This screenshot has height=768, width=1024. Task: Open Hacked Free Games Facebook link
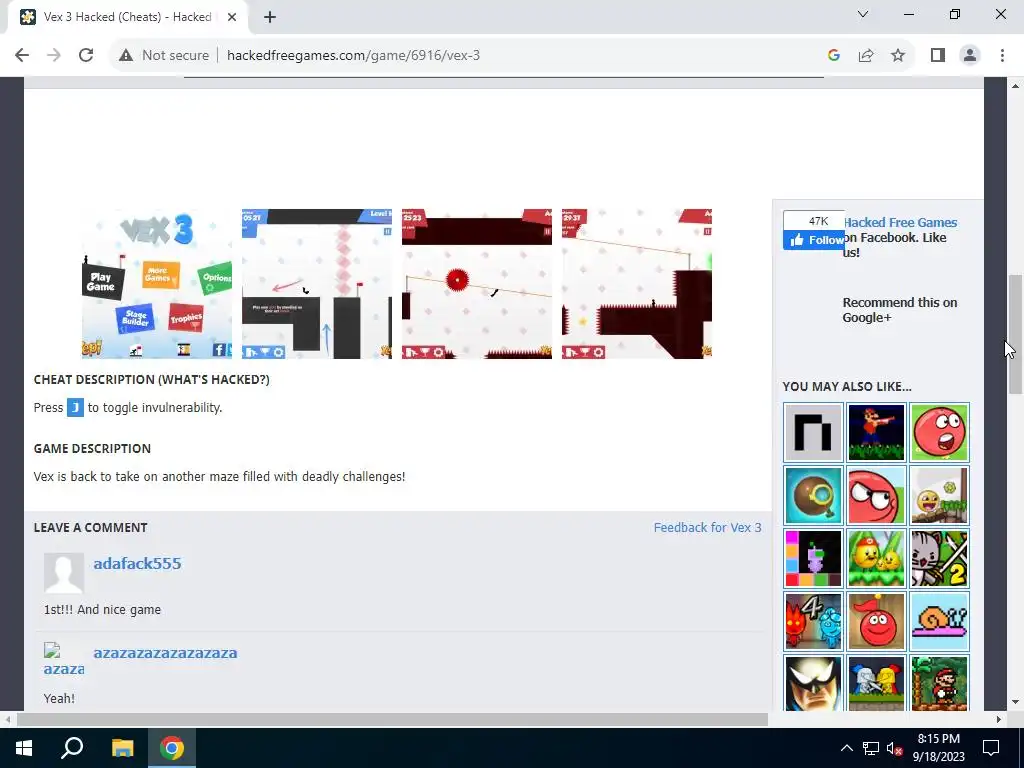point(900,223)
